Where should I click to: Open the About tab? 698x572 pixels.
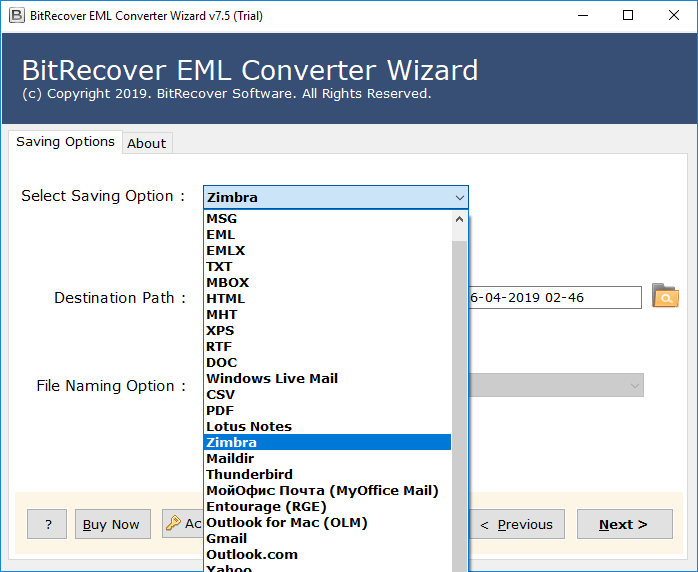(x=147, y=143)
